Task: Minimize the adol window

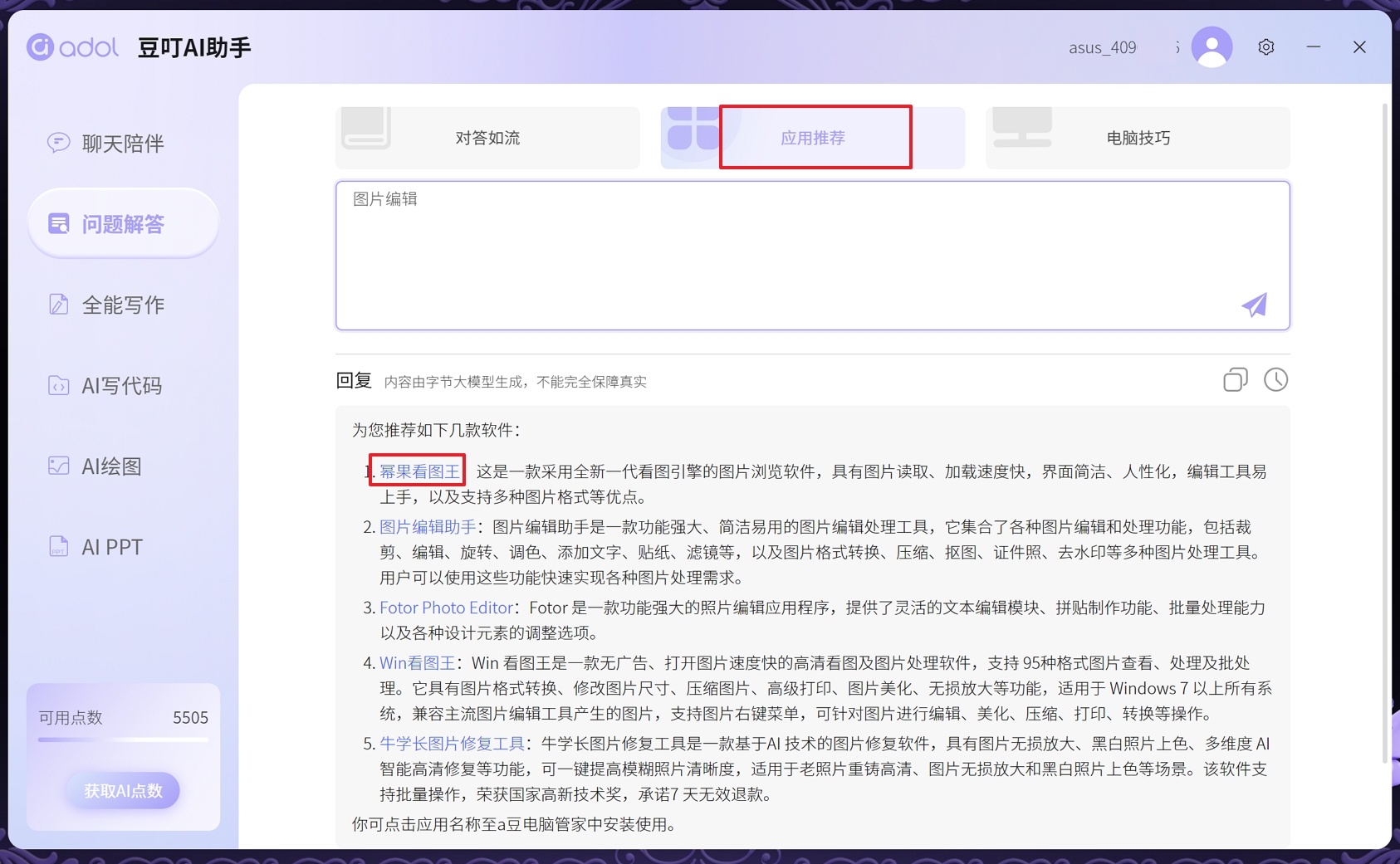Action: point(1313,47)
